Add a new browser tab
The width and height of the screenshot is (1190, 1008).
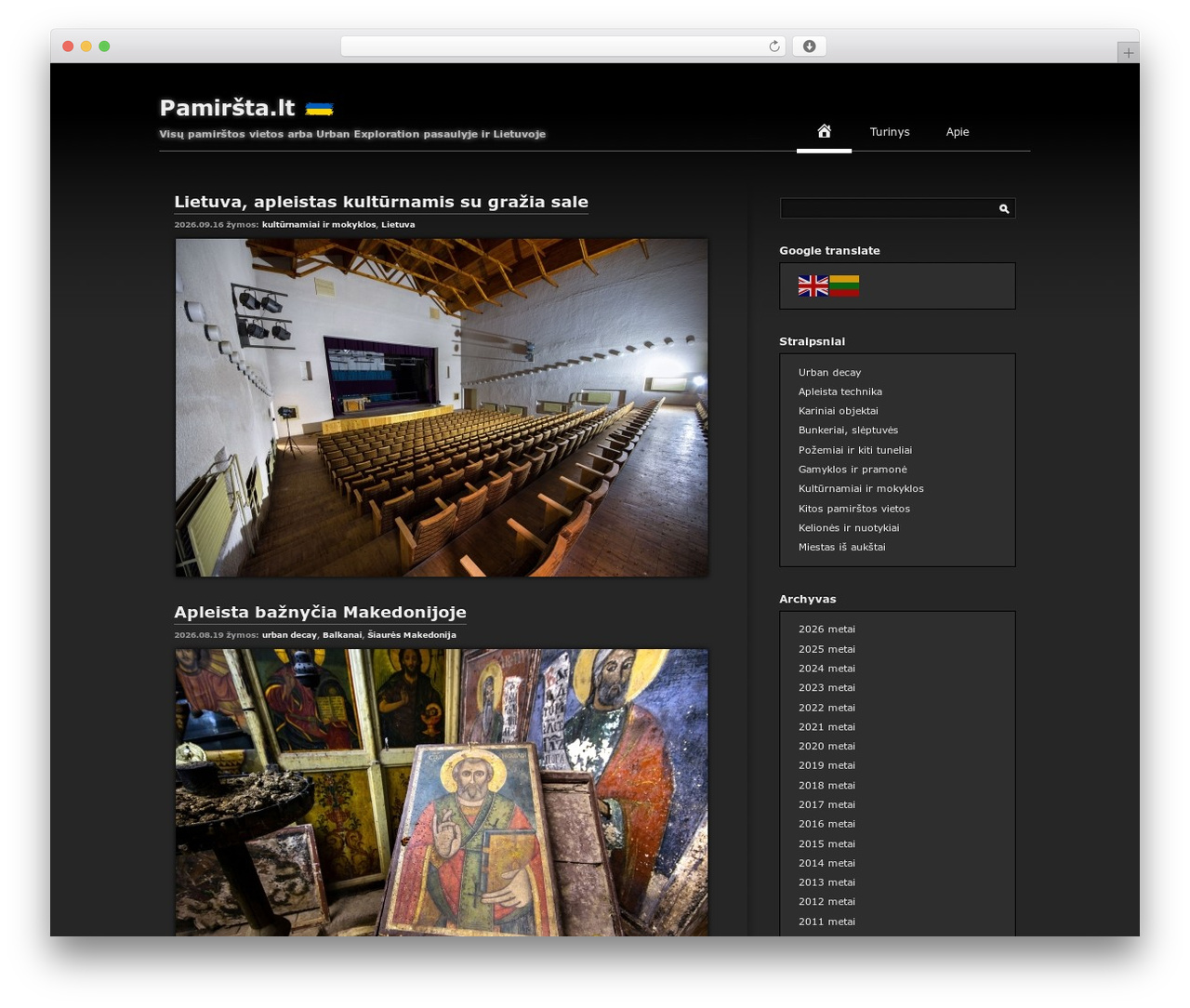[1129, 53]
